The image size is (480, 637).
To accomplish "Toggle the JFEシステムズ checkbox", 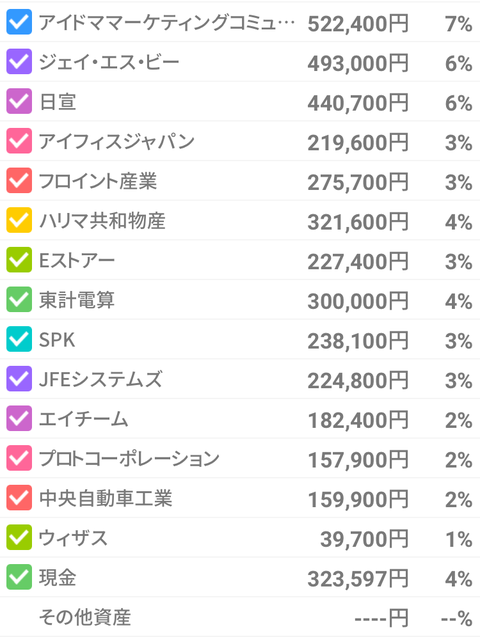I will (x=19, y=379).
